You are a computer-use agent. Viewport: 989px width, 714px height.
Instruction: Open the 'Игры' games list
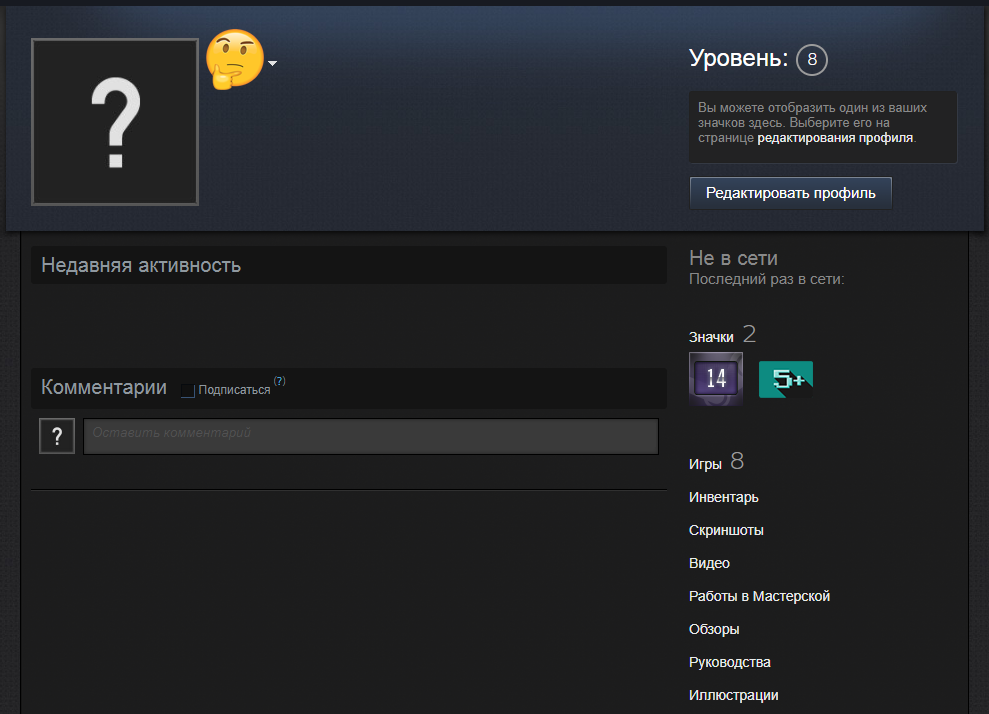click(x=705, y=464)
